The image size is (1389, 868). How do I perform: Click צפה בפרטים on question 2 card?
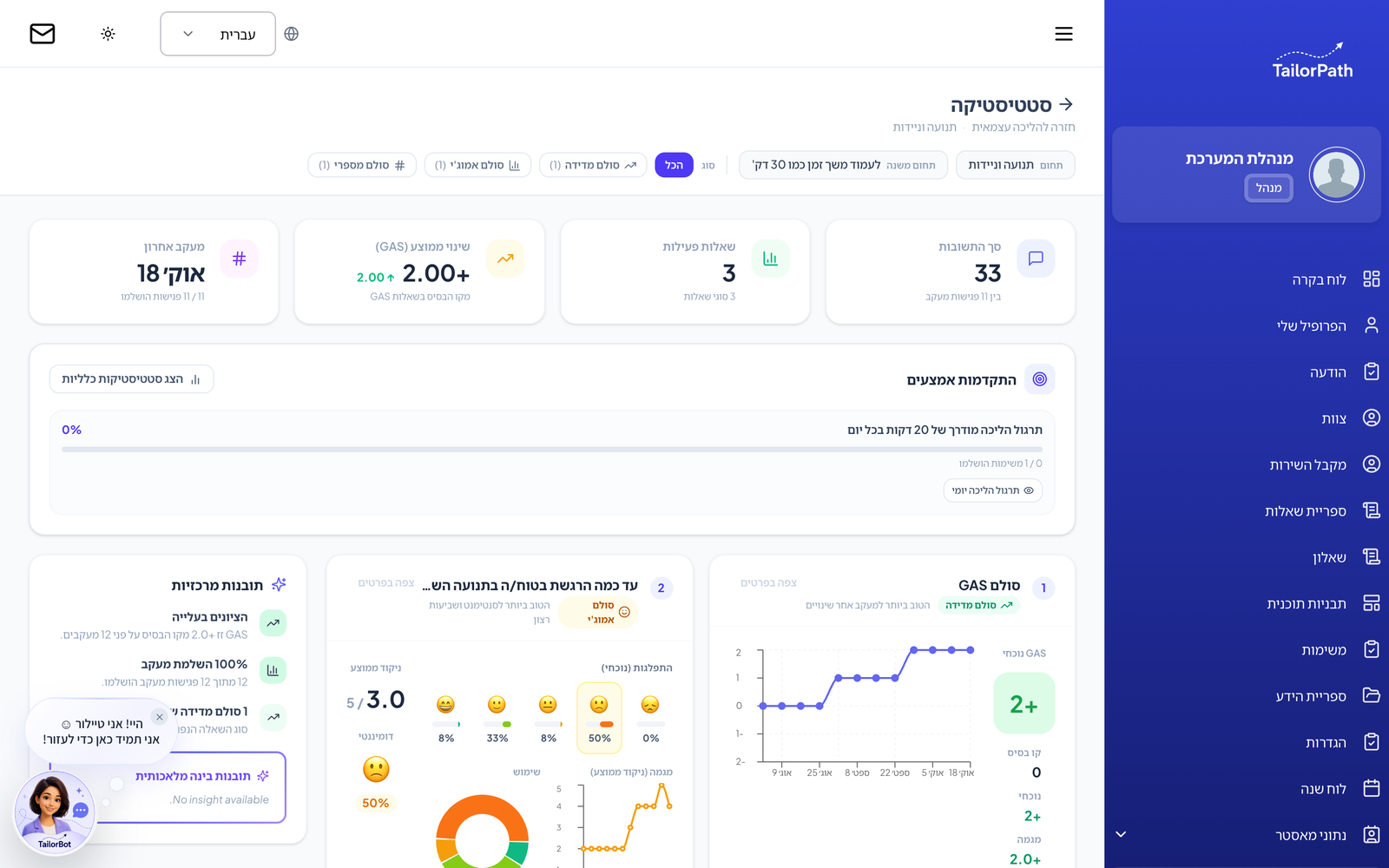(386, 583)
